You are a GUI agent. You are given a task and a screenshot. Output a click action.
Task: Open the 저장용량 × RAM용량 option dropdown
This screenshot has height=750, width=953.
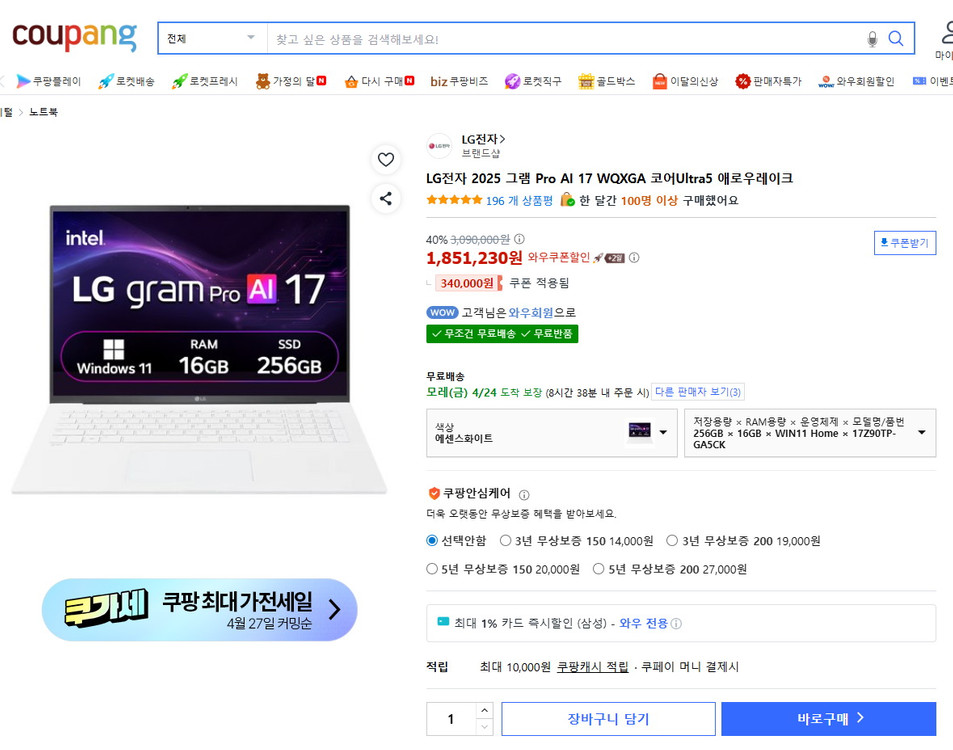(810, 433)
